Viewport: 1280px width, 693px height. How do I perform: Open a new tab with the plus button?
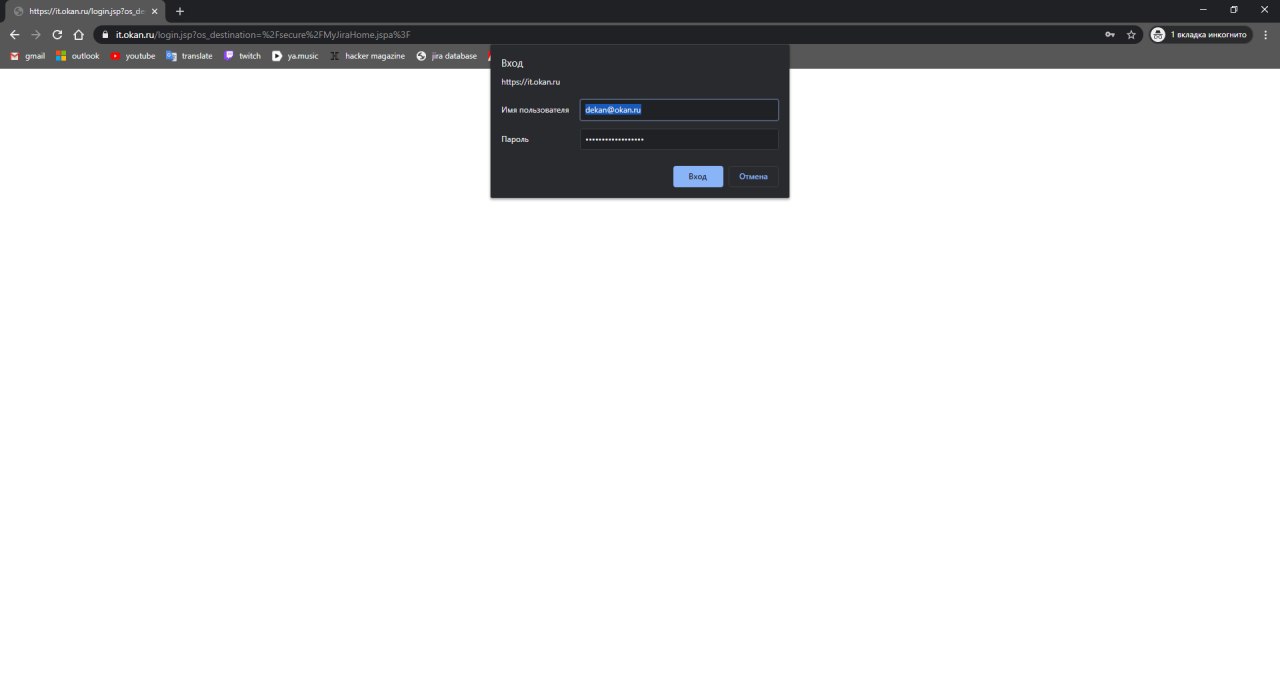click(x=180, y=11)
